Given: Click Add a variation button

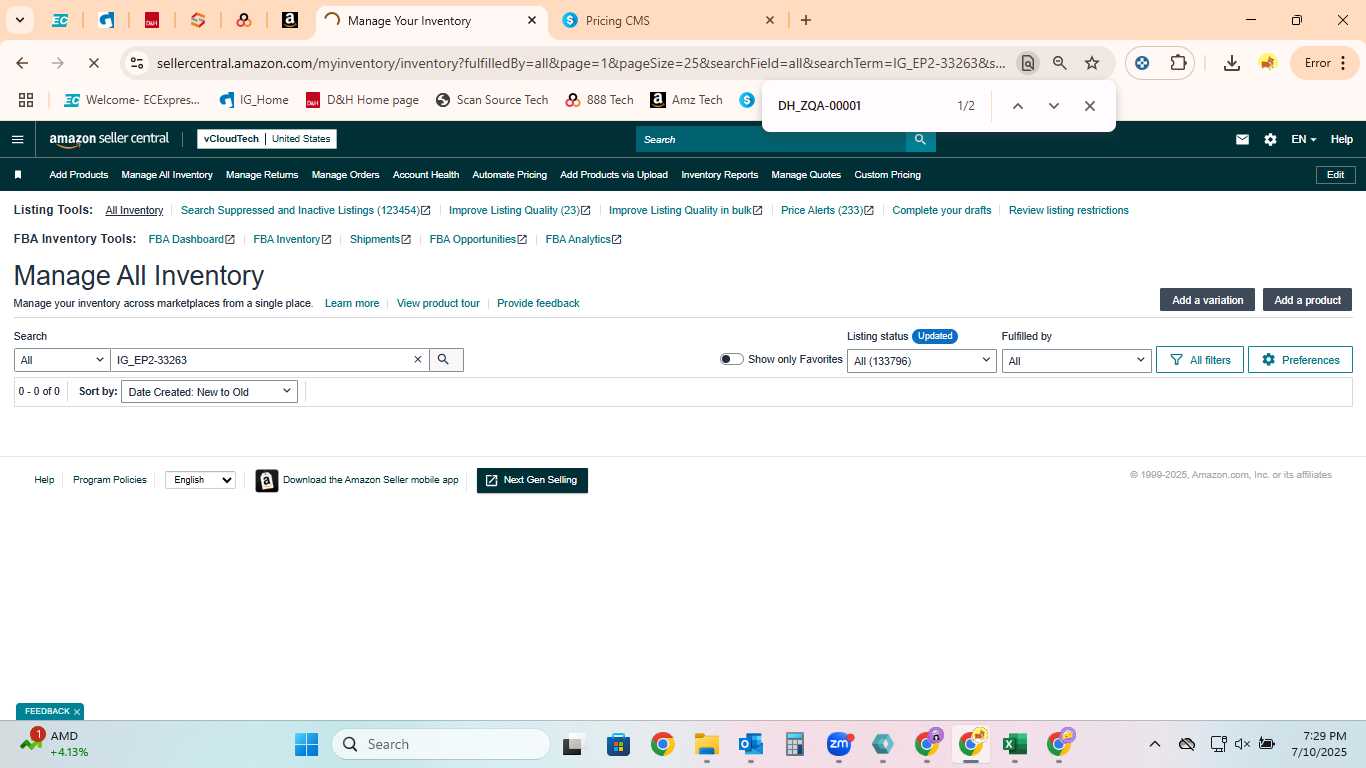Looking at the screenshot, I should pos(1207,300).
